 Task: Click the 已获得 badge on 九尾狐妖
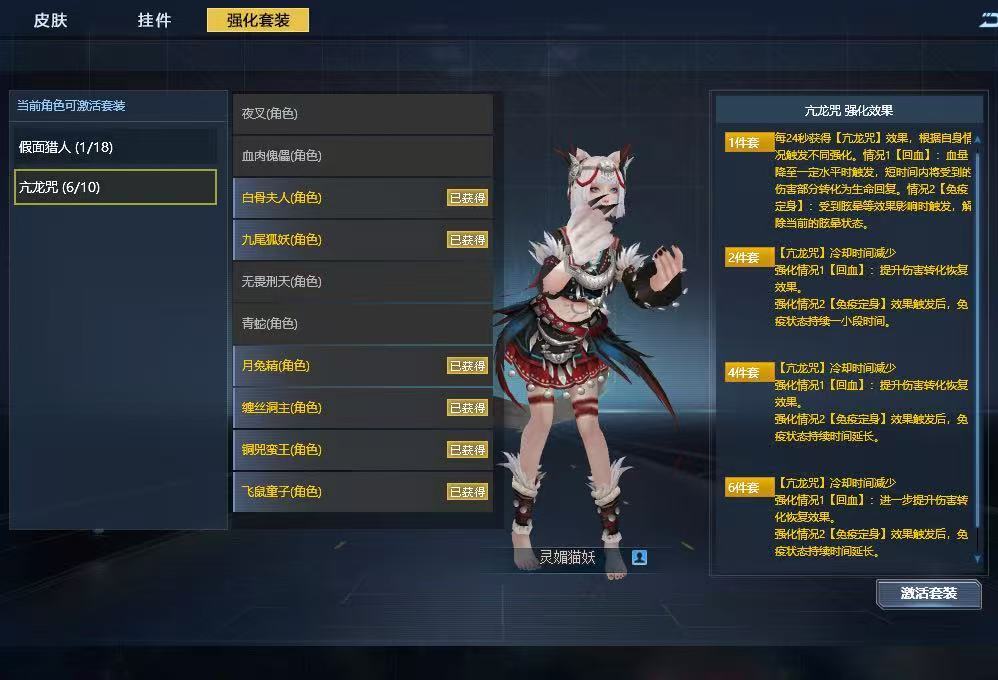click(467, 240)
